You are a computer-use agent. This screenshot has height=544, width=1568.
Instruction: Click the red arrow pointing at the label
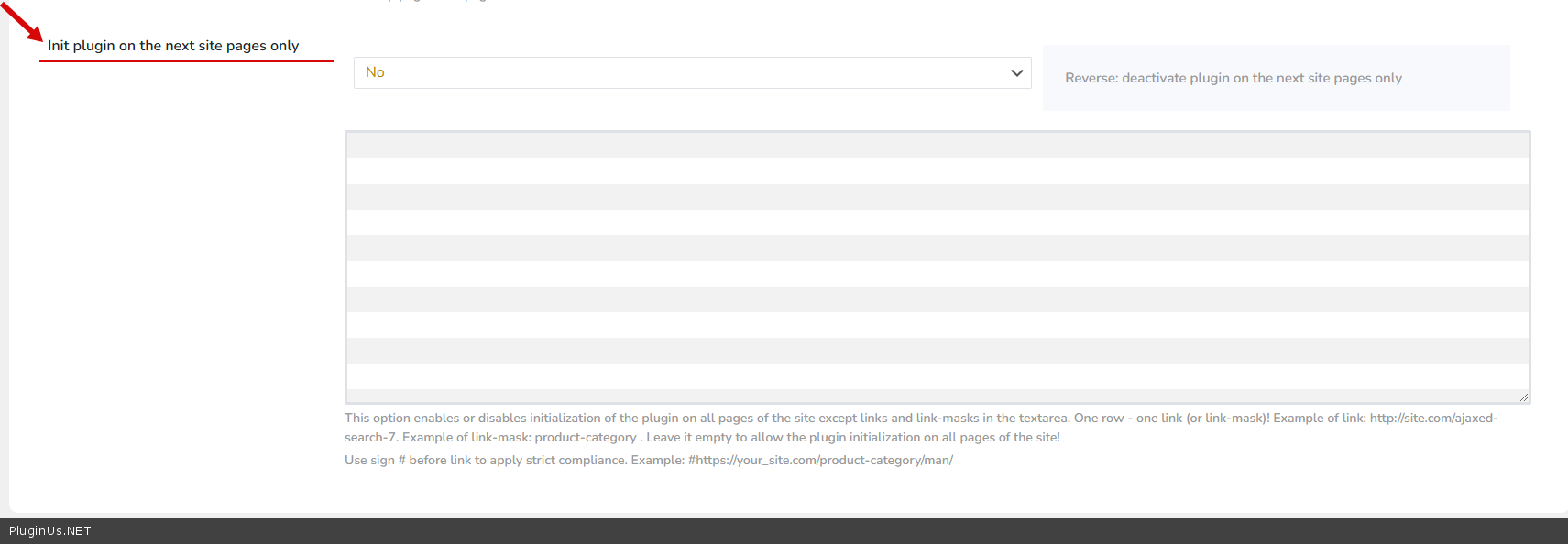click(x=22, y=22)
